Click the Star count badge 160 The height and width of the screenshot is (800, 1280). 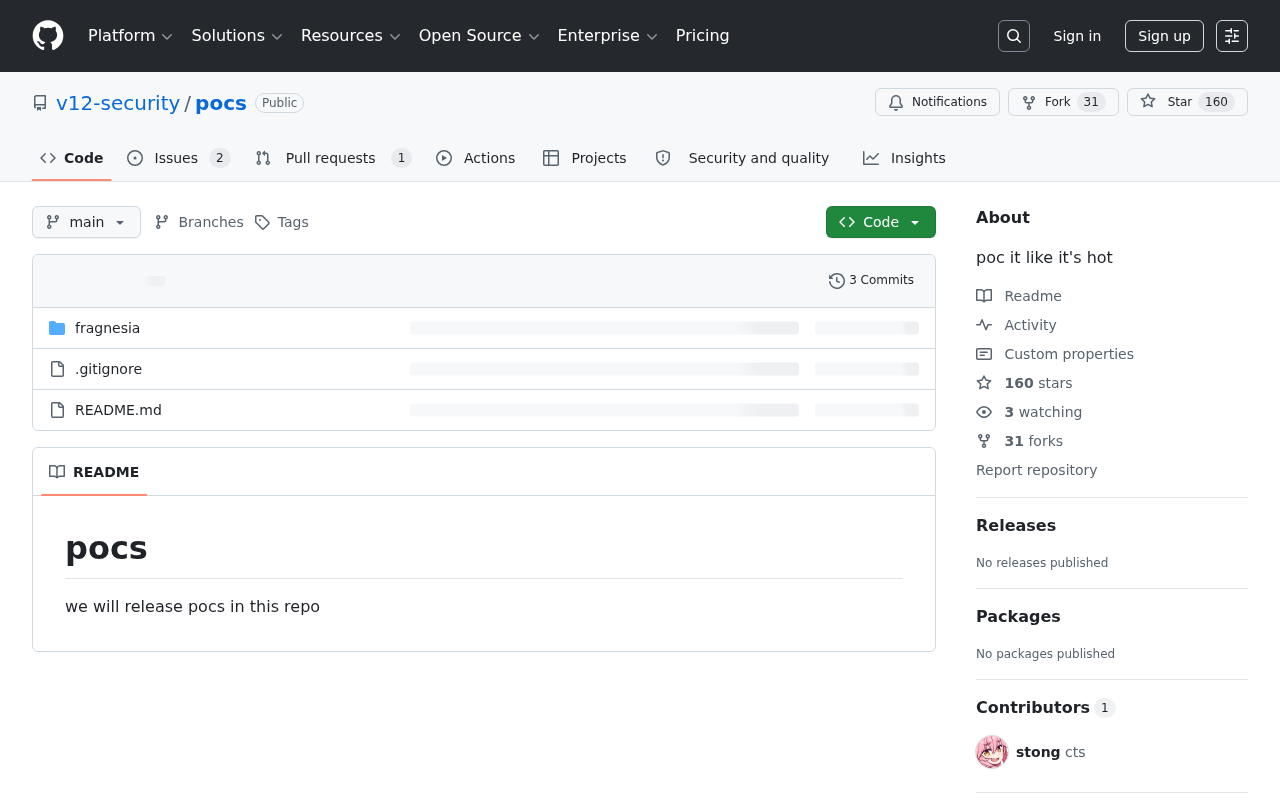pos(1216,102)
